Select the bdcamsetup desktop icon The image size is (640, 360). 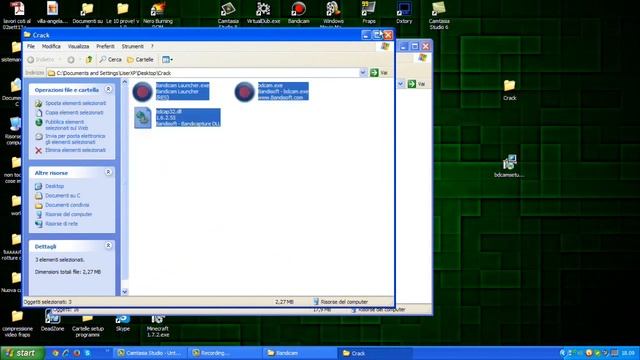tap(509, 166)
